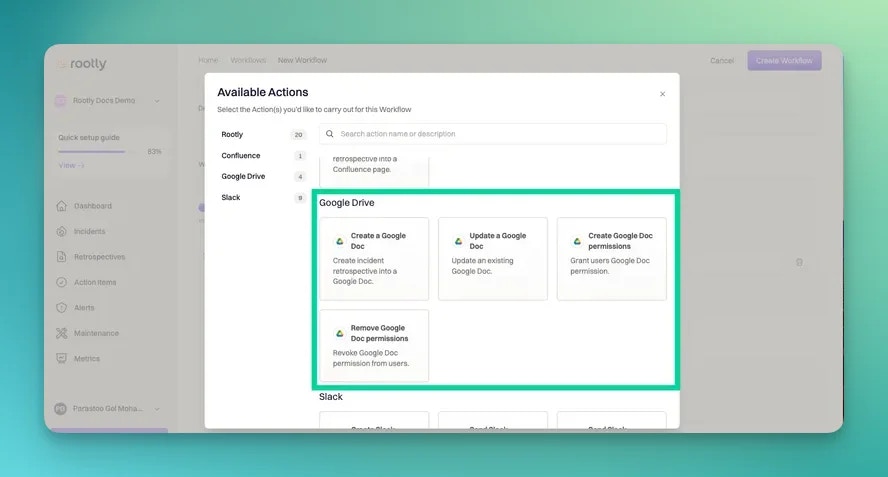The image size is (888, 477).
Task: Open Incidents in the sidebar
Action: [89, 231]
